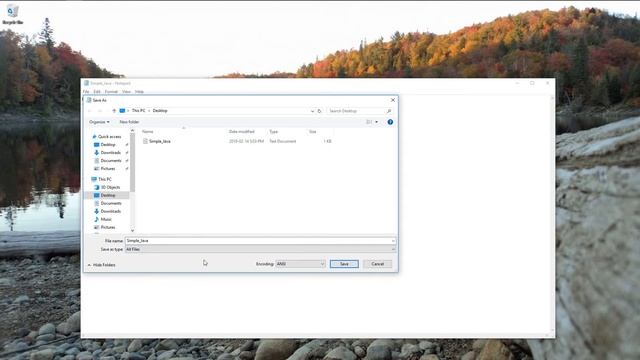Click the New folder button
The width and height of the screenshot is (640, 360).
point(129,122)
